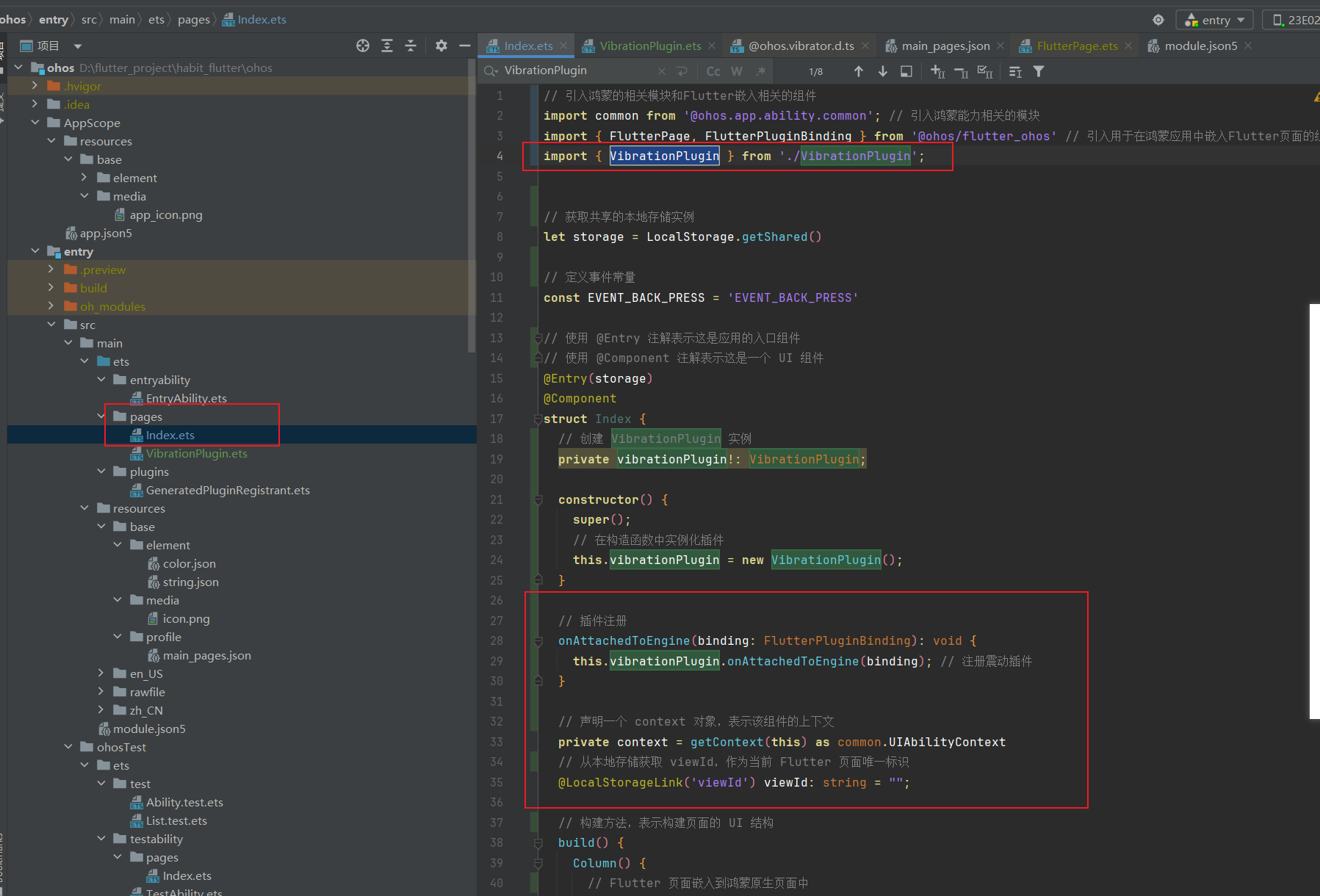
Task: Add selection for next occurrence
Action: click(938, 71)
